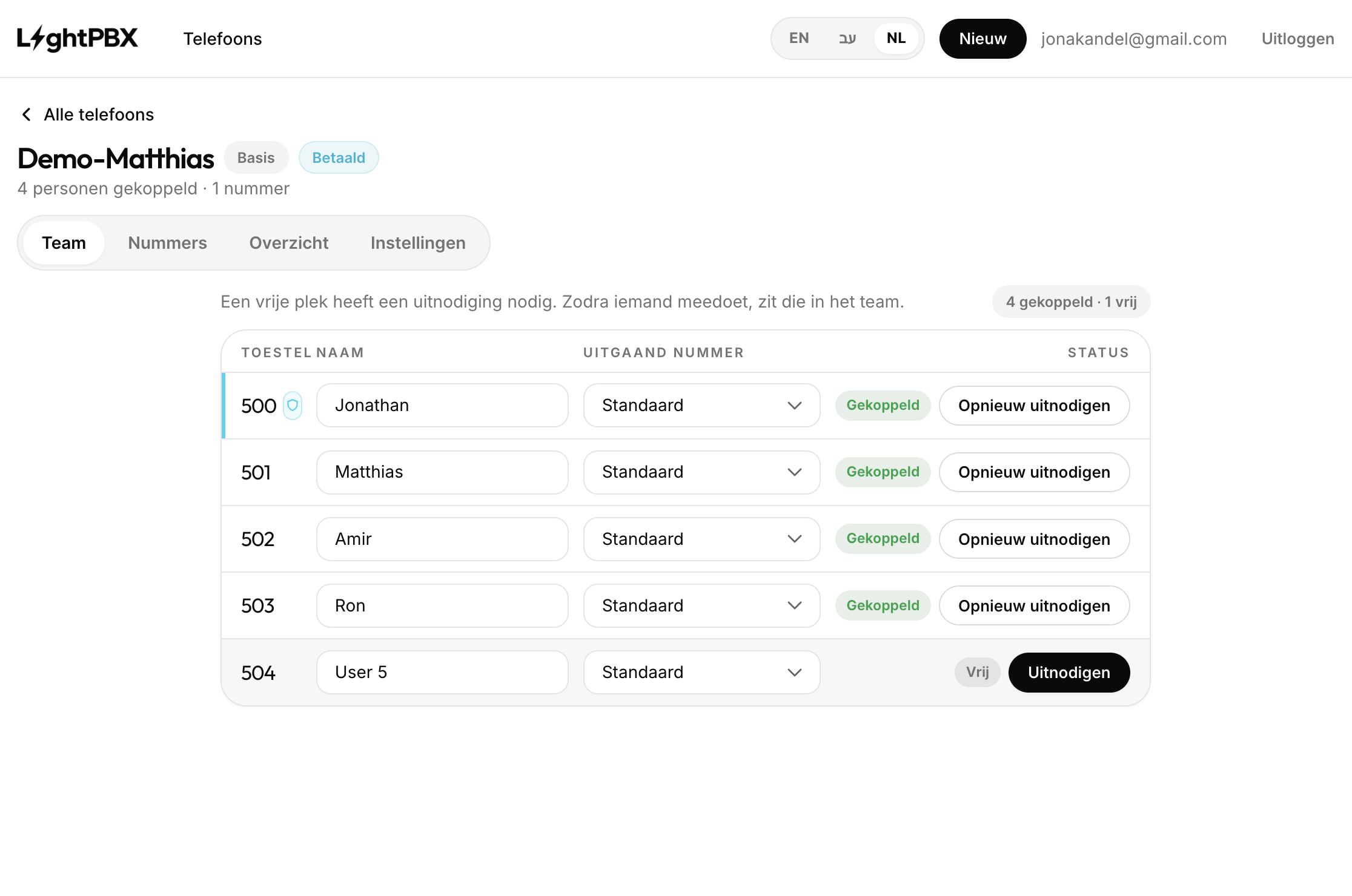Expand the Standaard dropdown for Amir
1352x896 pixels.
[x=701, y=539]
